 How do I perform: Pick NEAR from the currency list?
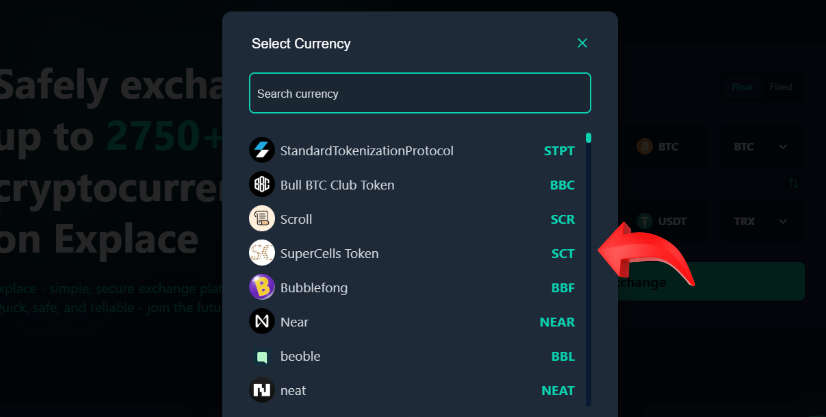click(557, 322)
